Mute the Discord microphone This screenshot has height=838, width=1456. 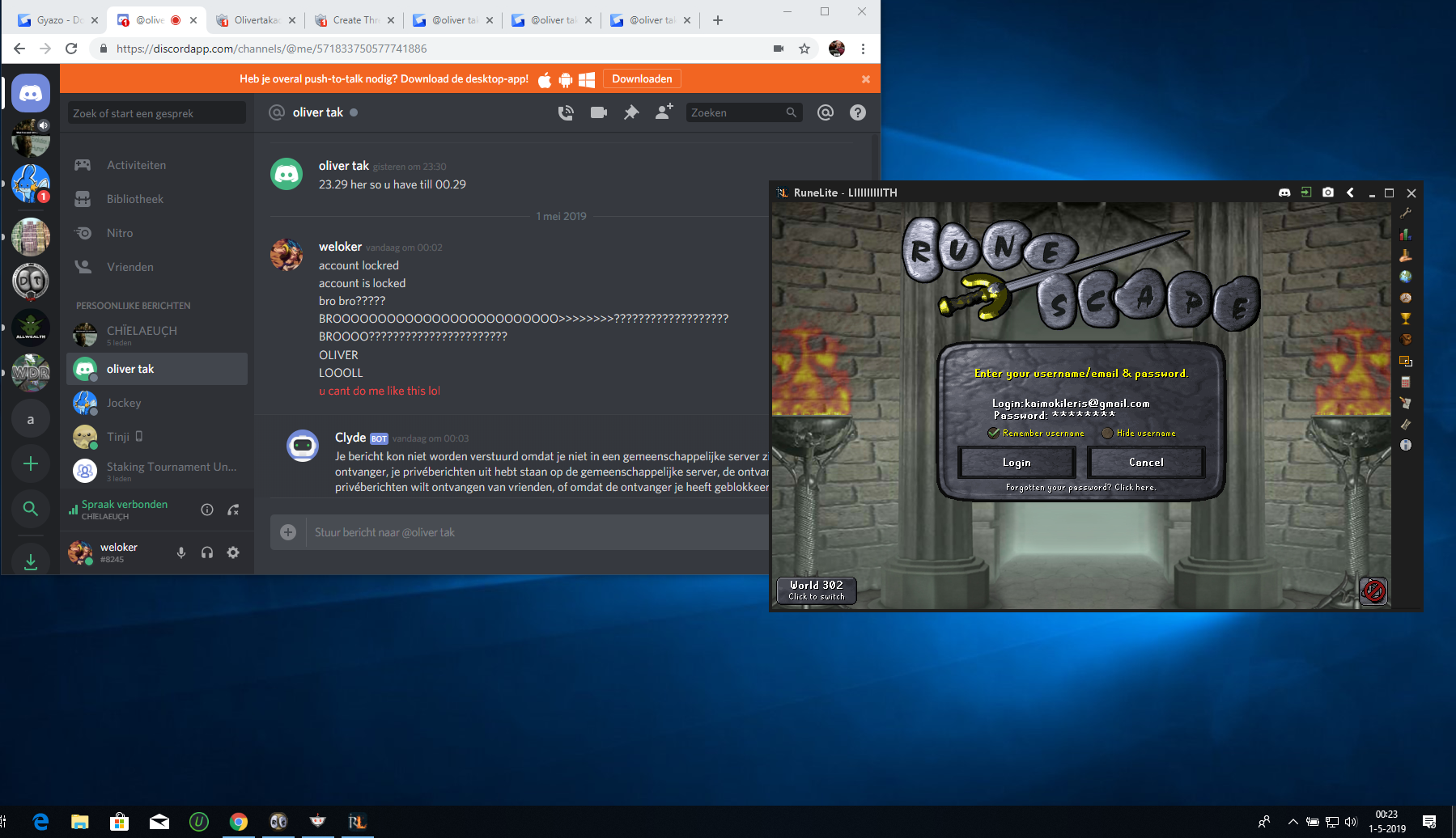coord(181,552)
